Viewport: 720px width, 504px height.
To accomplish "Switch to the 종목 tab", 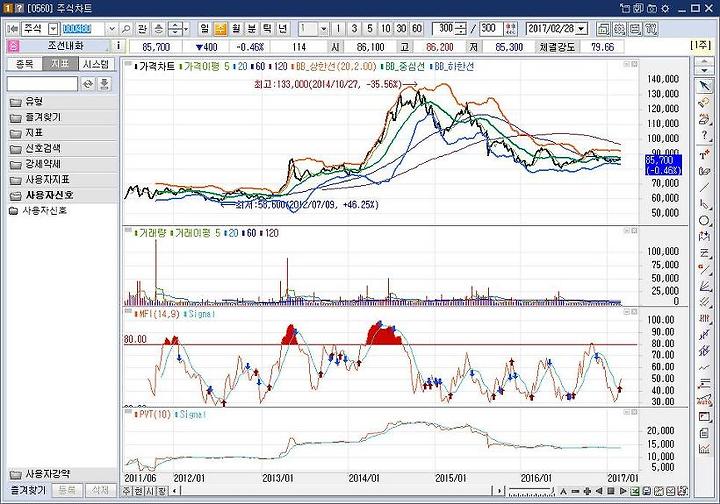I will point(24,64).
